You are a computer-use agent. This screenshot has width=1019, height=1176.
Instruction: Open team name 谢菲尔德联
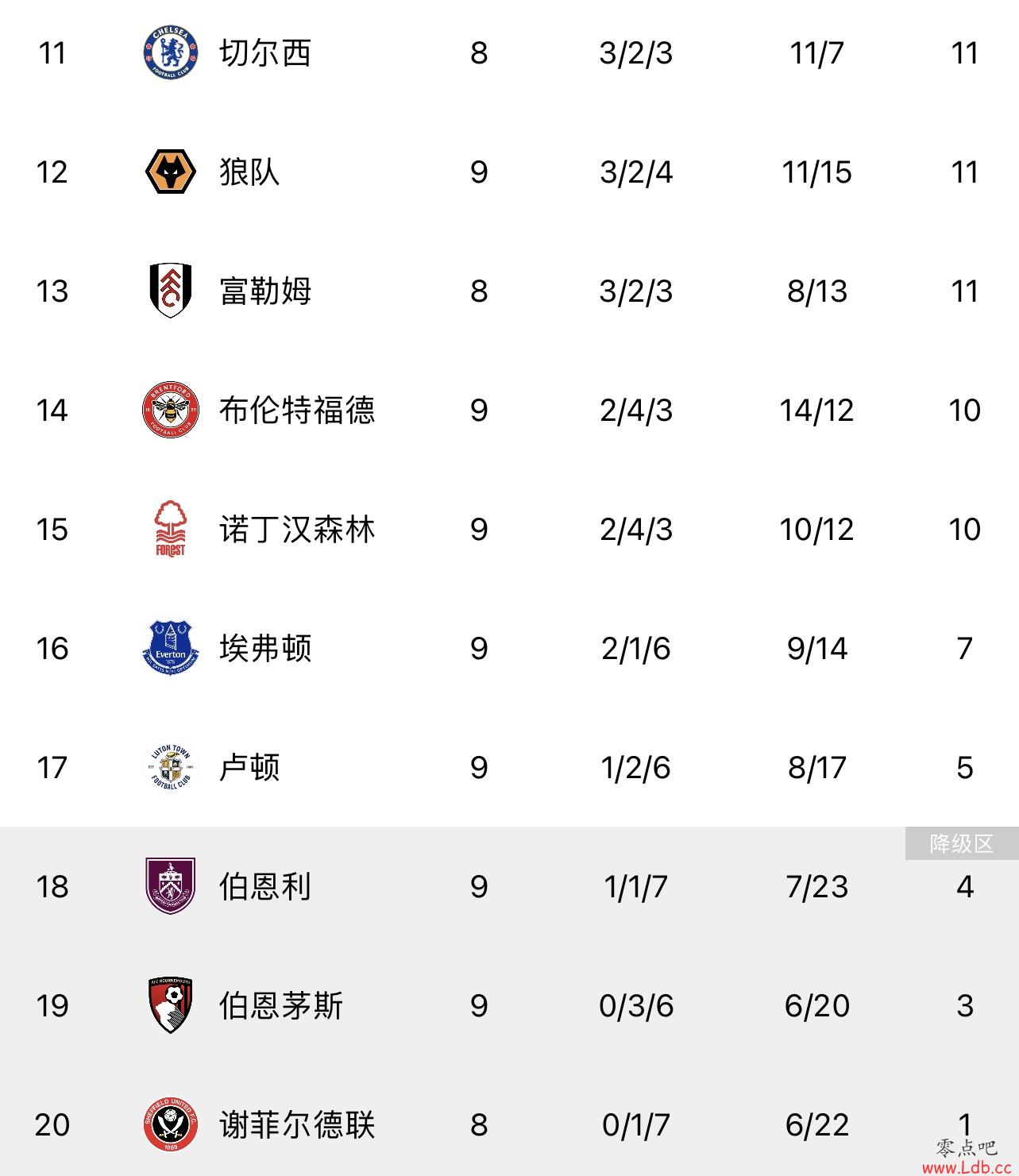pos(297,1125)
